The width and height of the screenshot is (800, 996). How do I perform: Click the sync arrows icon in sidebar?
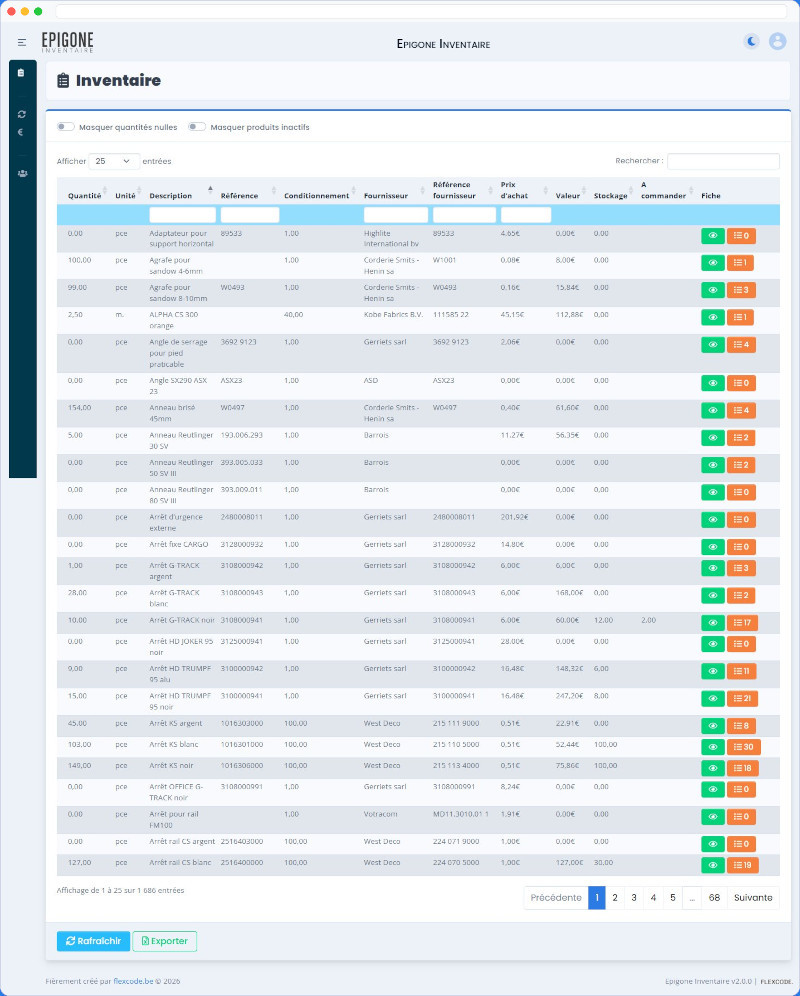pos(21,114)
